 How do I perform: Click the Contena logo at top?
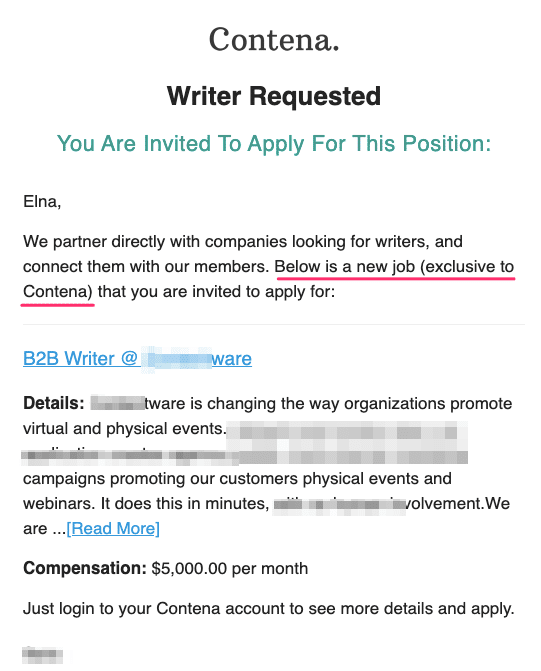click(x=274, y=40)
